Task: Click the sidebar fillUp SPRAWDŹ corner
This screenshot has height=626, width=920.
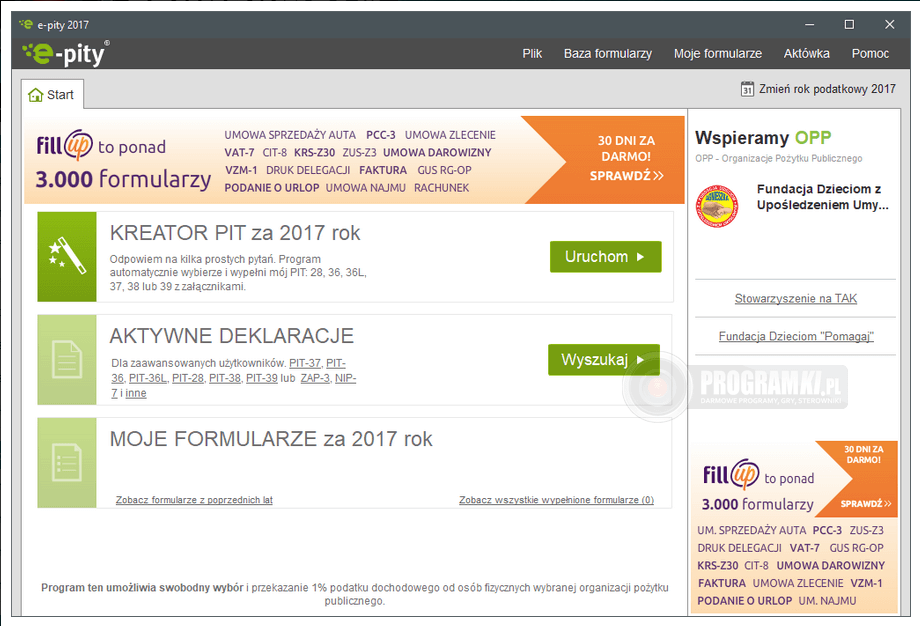Action: (865, 503)
